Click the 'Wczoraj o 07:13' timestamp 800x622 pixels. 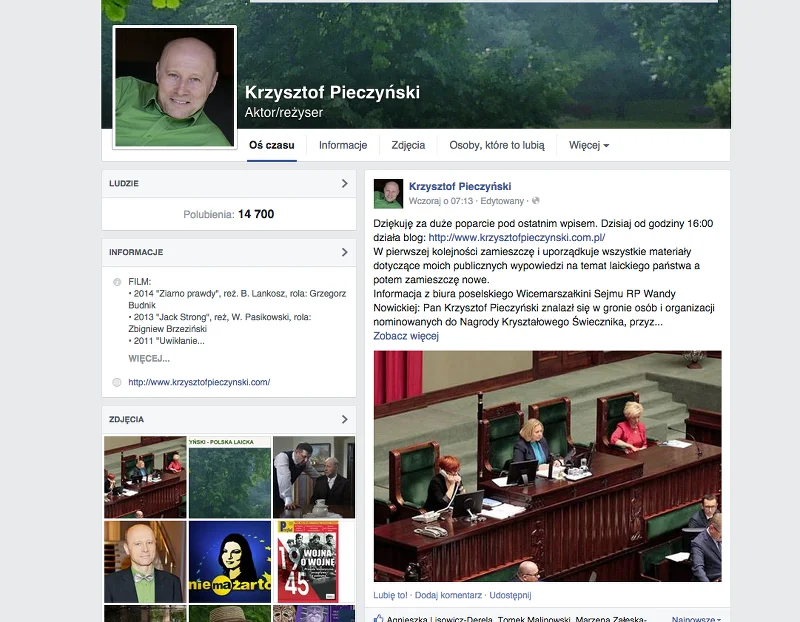point(441,201)
